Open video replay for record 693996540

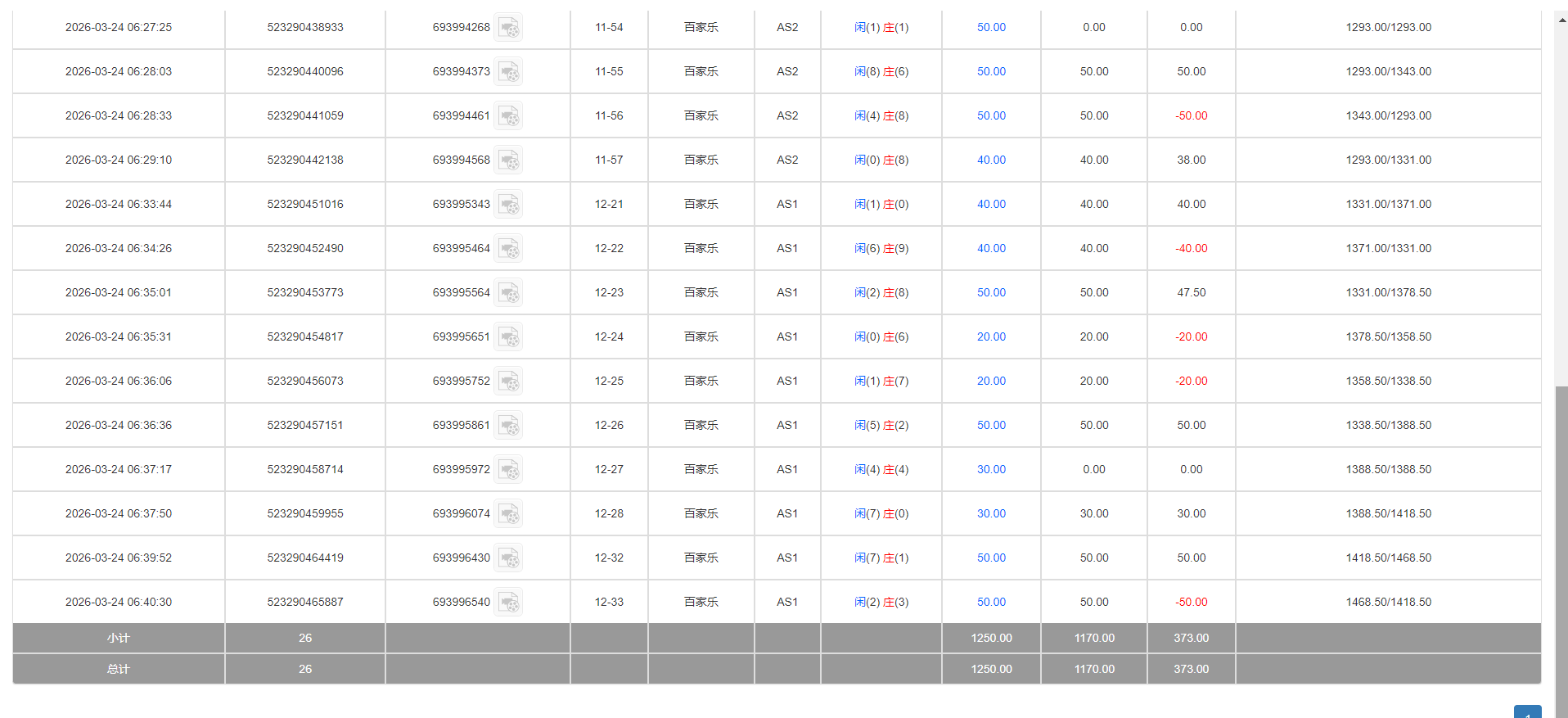508,603
